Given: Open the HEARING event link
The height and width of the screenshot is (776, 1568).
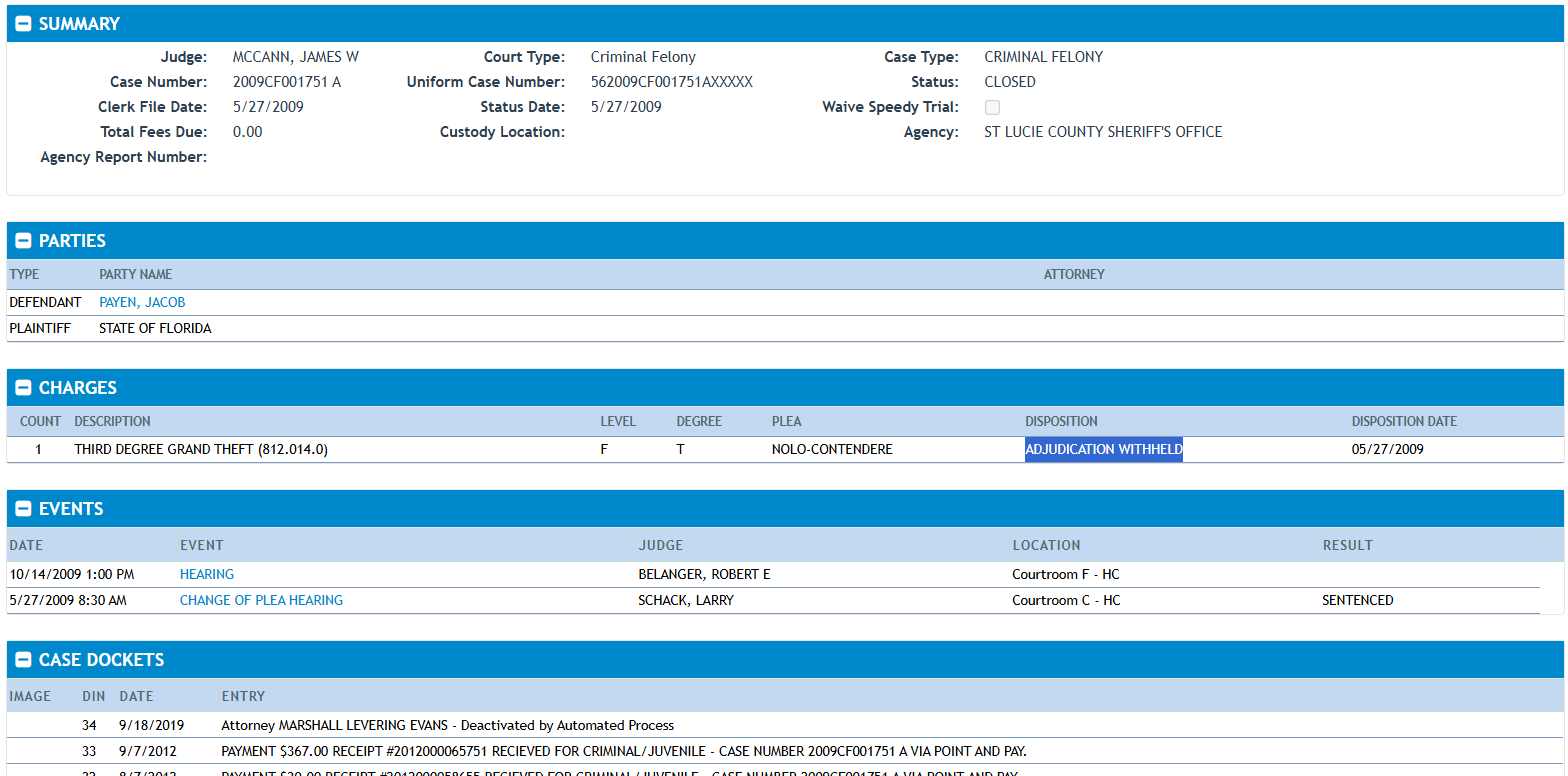Looking at the screenshot, I should tap(207, 575).
